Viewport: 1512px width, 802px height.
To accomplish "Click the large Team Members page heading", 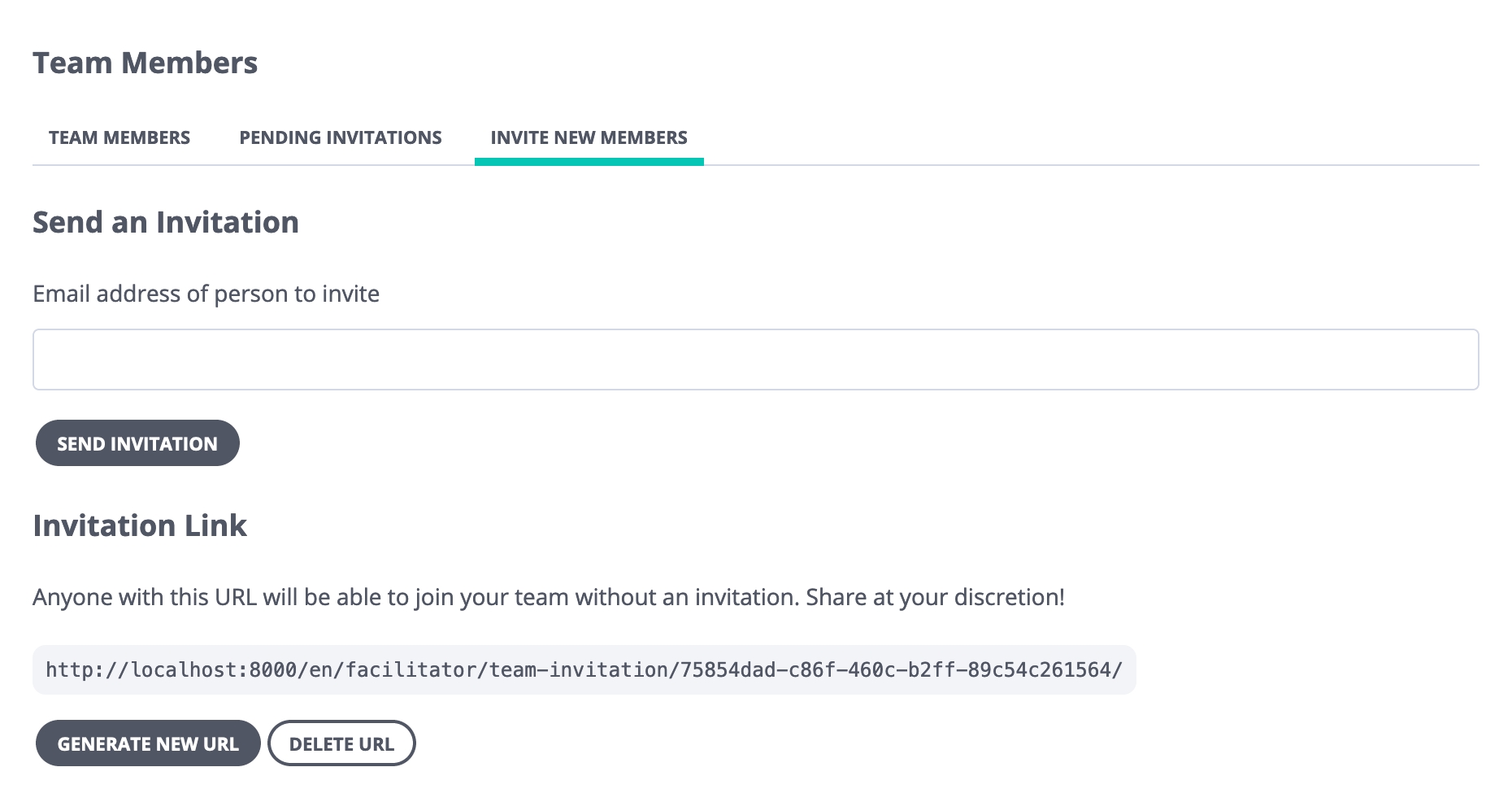I will click(x=145, y=63).
